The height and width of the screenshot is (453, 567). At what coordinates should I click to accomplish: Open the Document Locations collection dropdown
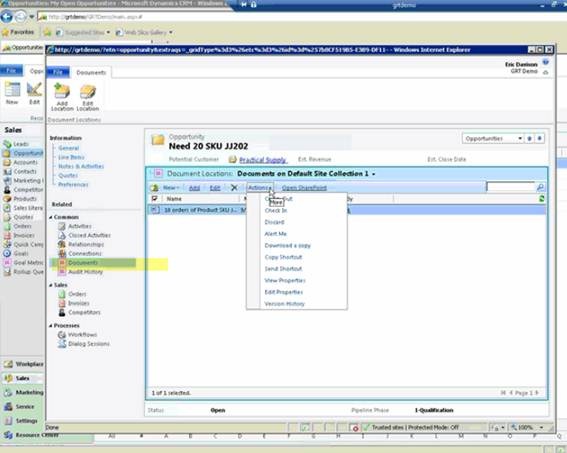[x=374, y=174]
